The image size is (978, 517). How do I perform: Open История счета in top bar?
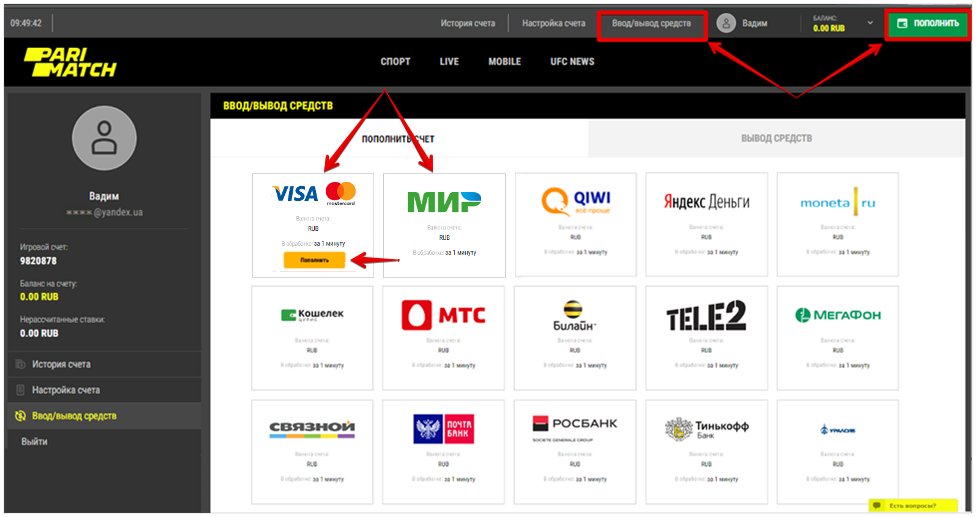[468, 24]
